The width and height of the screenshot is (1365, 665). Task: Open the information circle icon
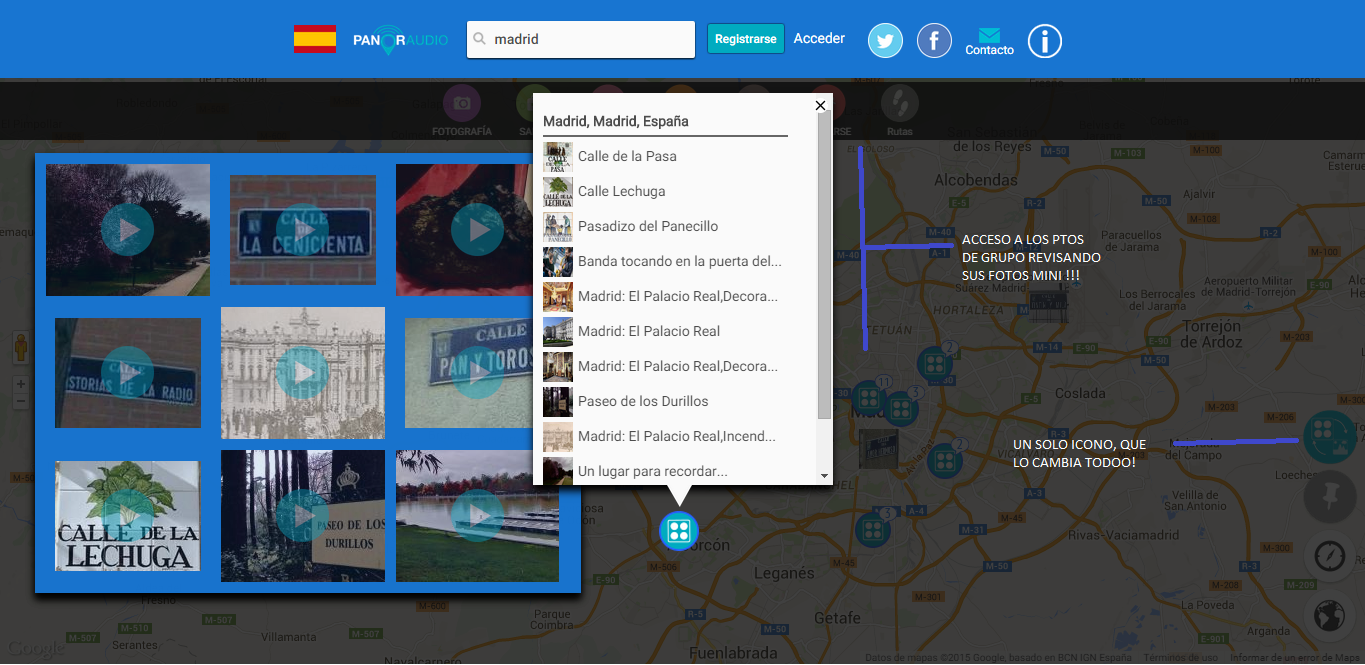coord(1044,41)
